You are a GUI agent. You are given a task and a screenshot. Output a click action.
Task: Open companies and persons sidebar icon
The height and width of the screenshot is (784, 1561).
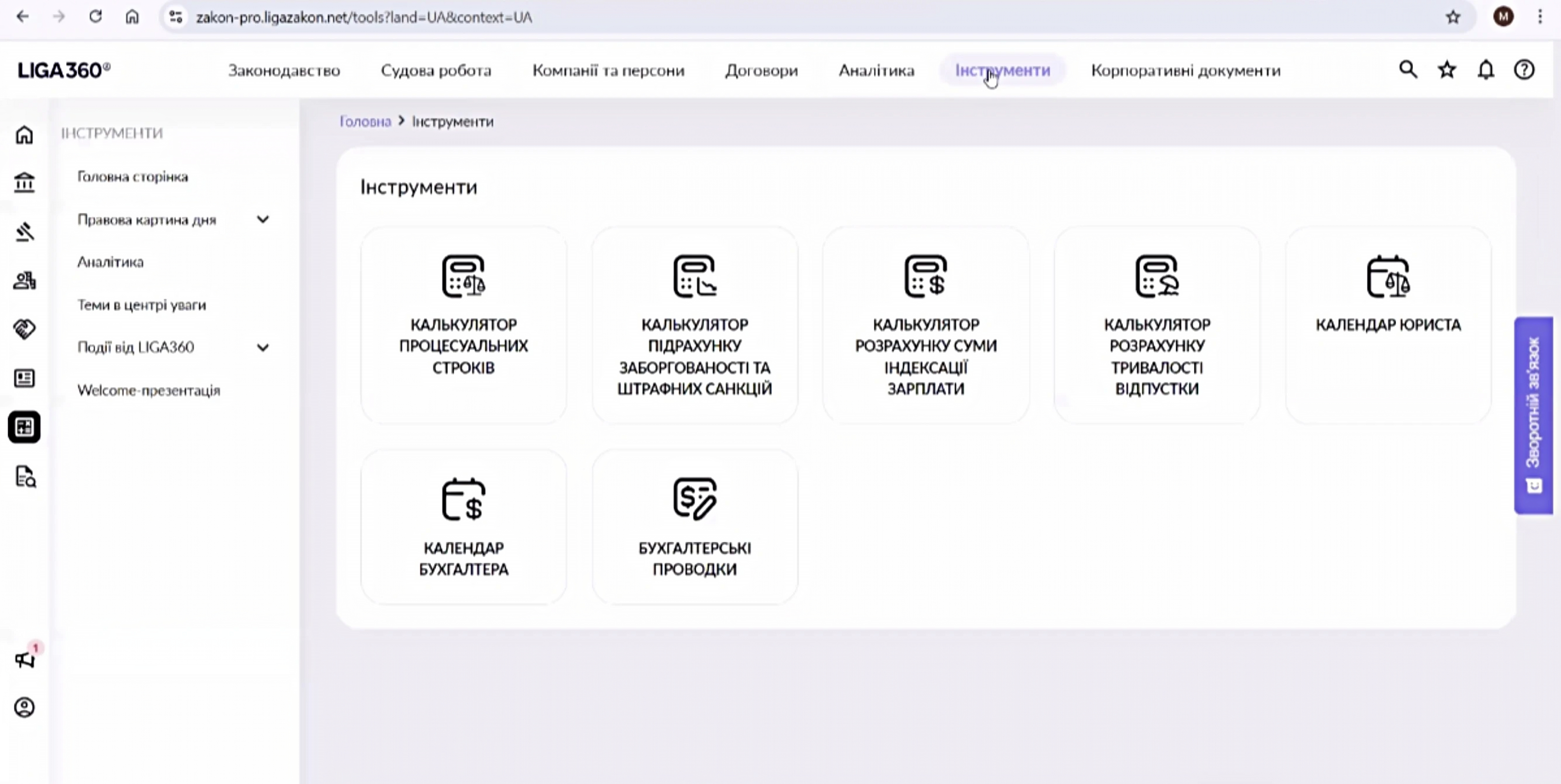pos(24,281)
